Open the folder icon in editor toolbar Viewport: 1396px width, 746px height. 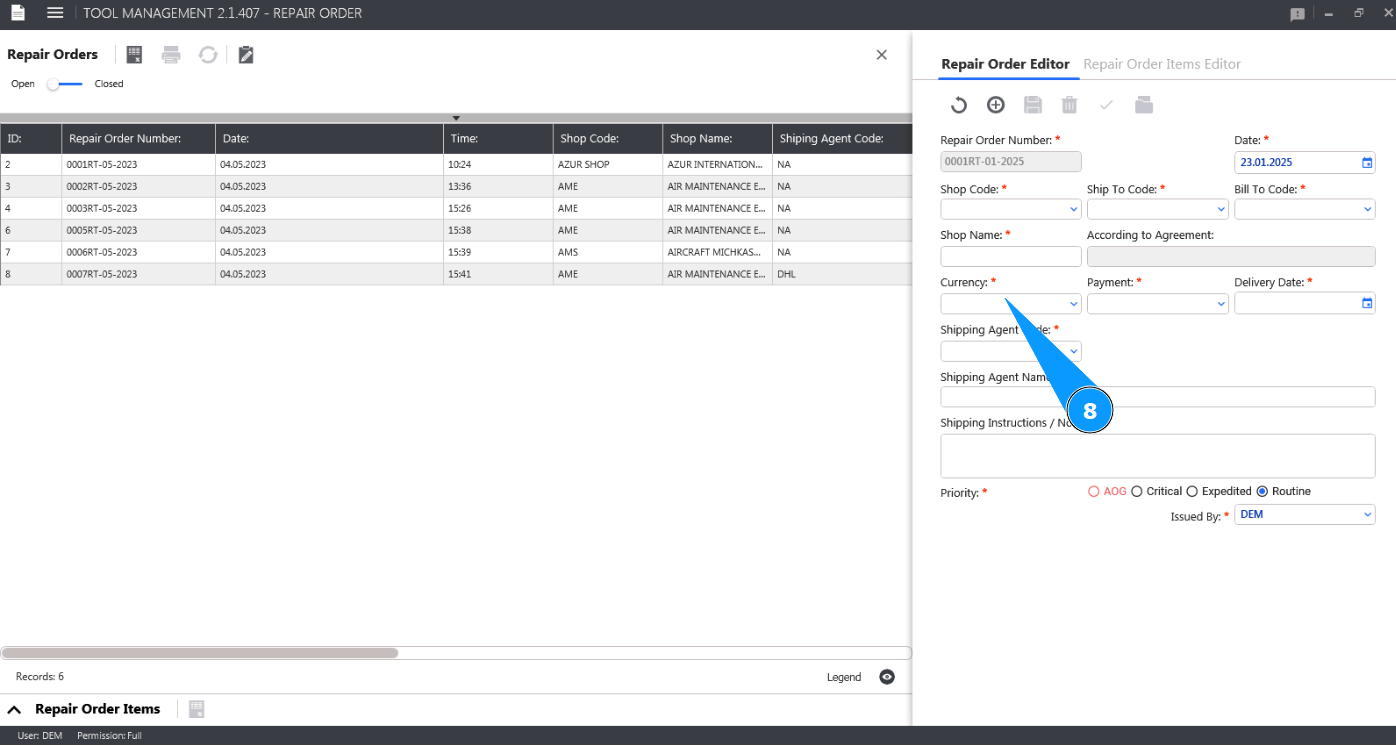coord(1144,105)
